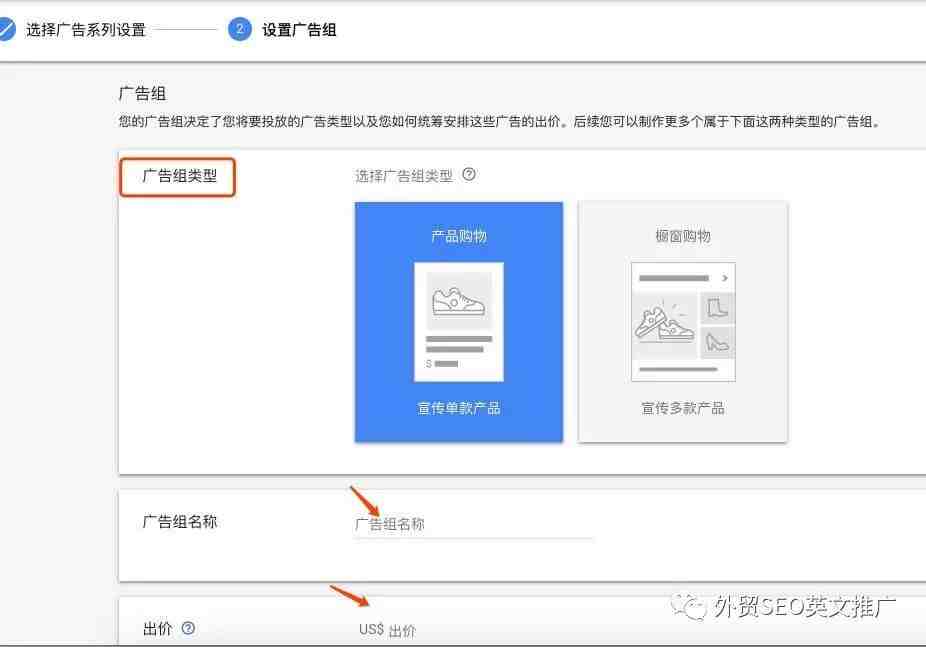Click the chevron arrow in 橱窗购物 illustration
Screen dimensions: 926x647
click(x=725, y=277)
